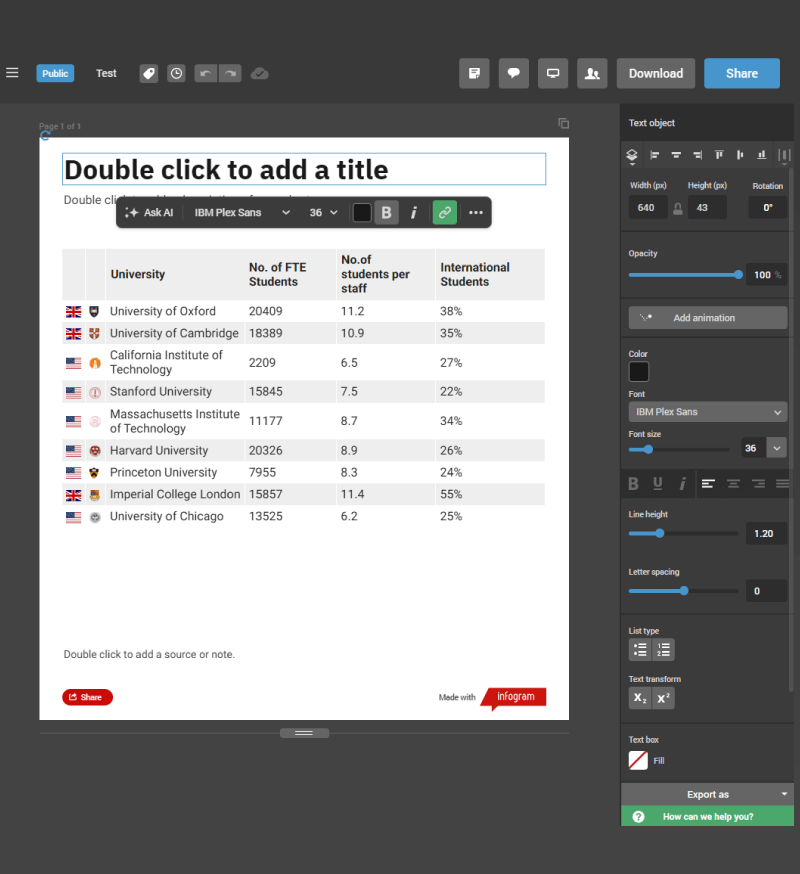Align object to bottom edge
This screenshot has height=874, width=800.
[x=762, y=155]
